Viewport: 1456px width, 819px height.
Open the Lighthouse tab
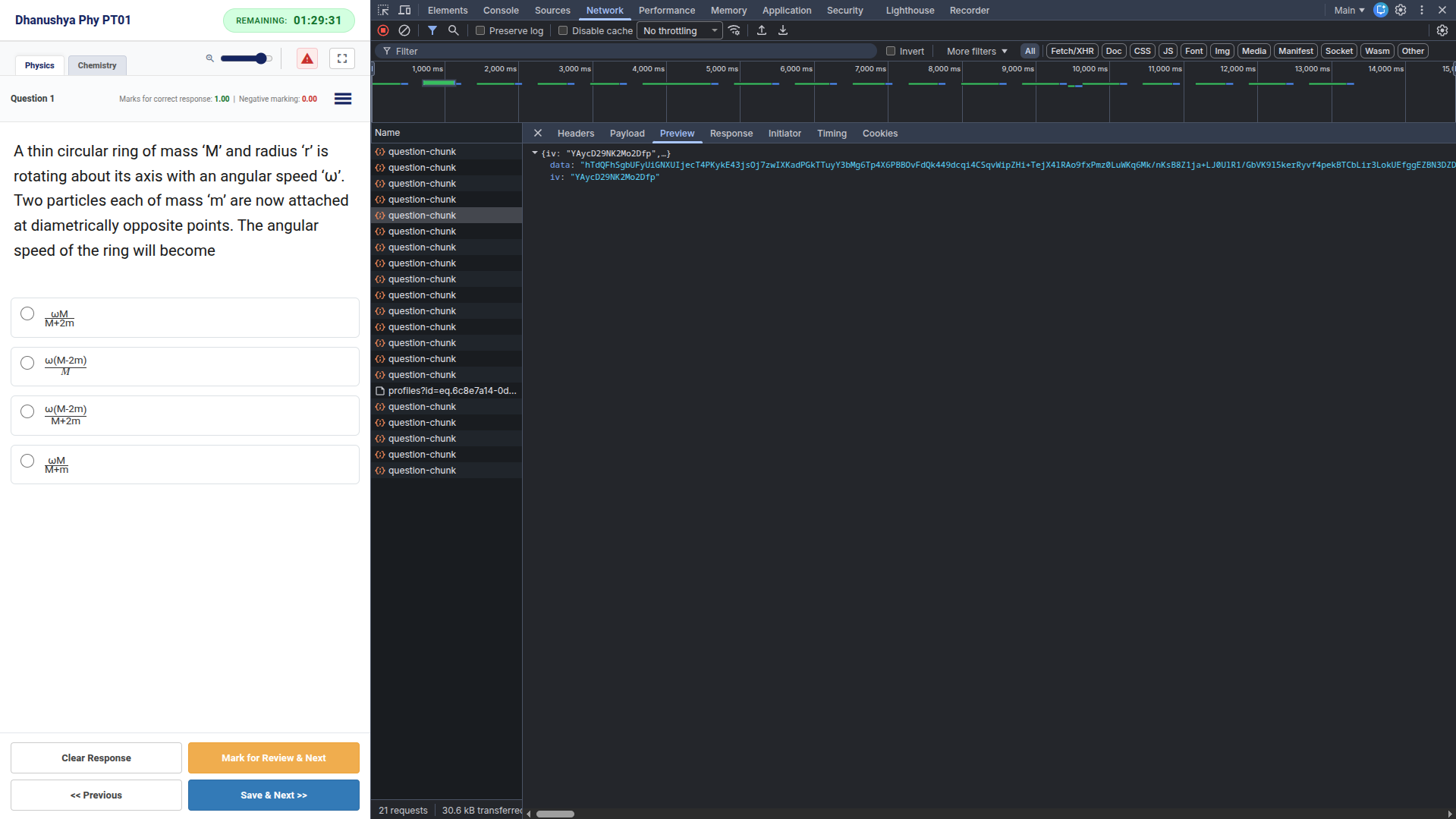(x=910, y=10)
